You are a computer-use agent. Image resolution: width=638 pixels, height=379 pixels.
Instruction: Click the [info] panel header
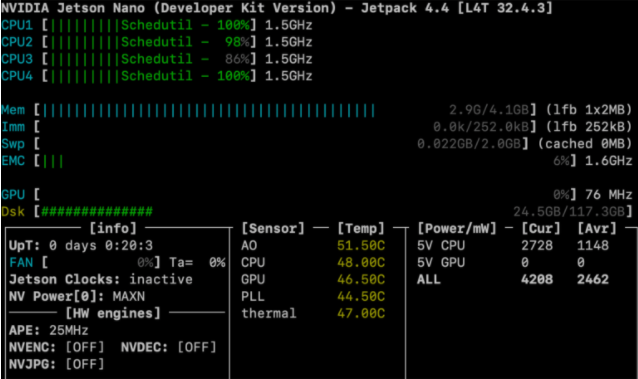[x=113, y=228]
